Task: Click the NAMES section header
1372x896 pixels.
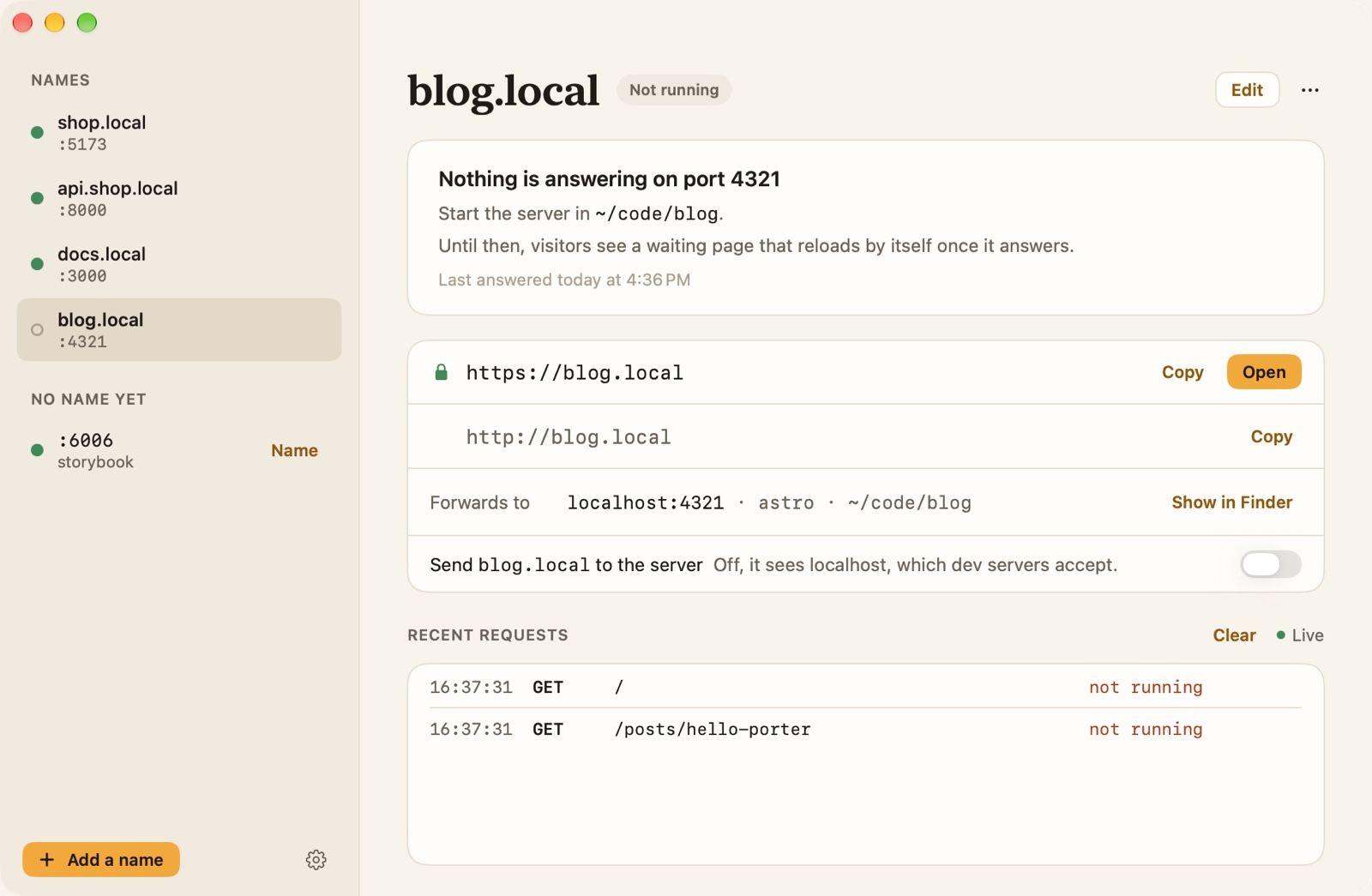Action: 61,80
